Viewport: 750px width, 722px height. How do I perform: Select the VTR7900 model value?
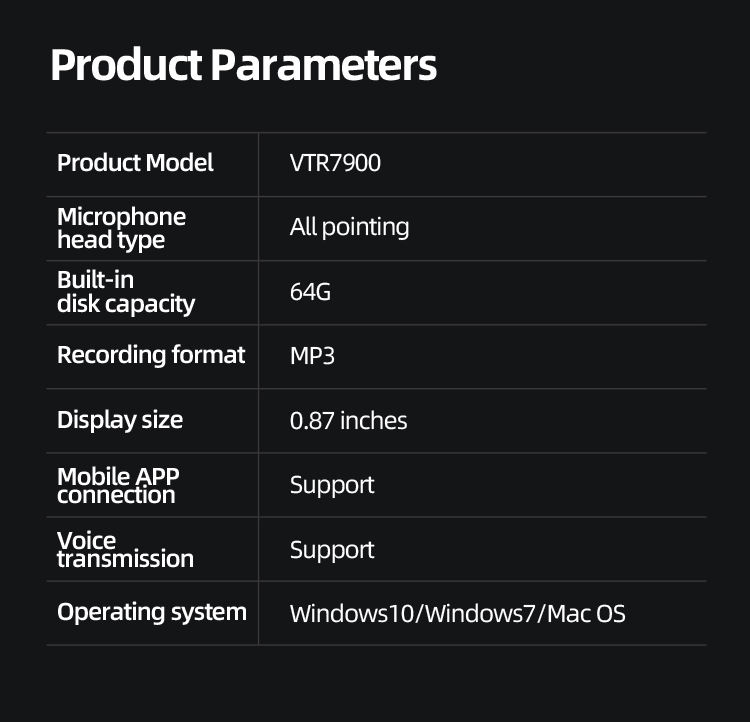pos(335,163)
